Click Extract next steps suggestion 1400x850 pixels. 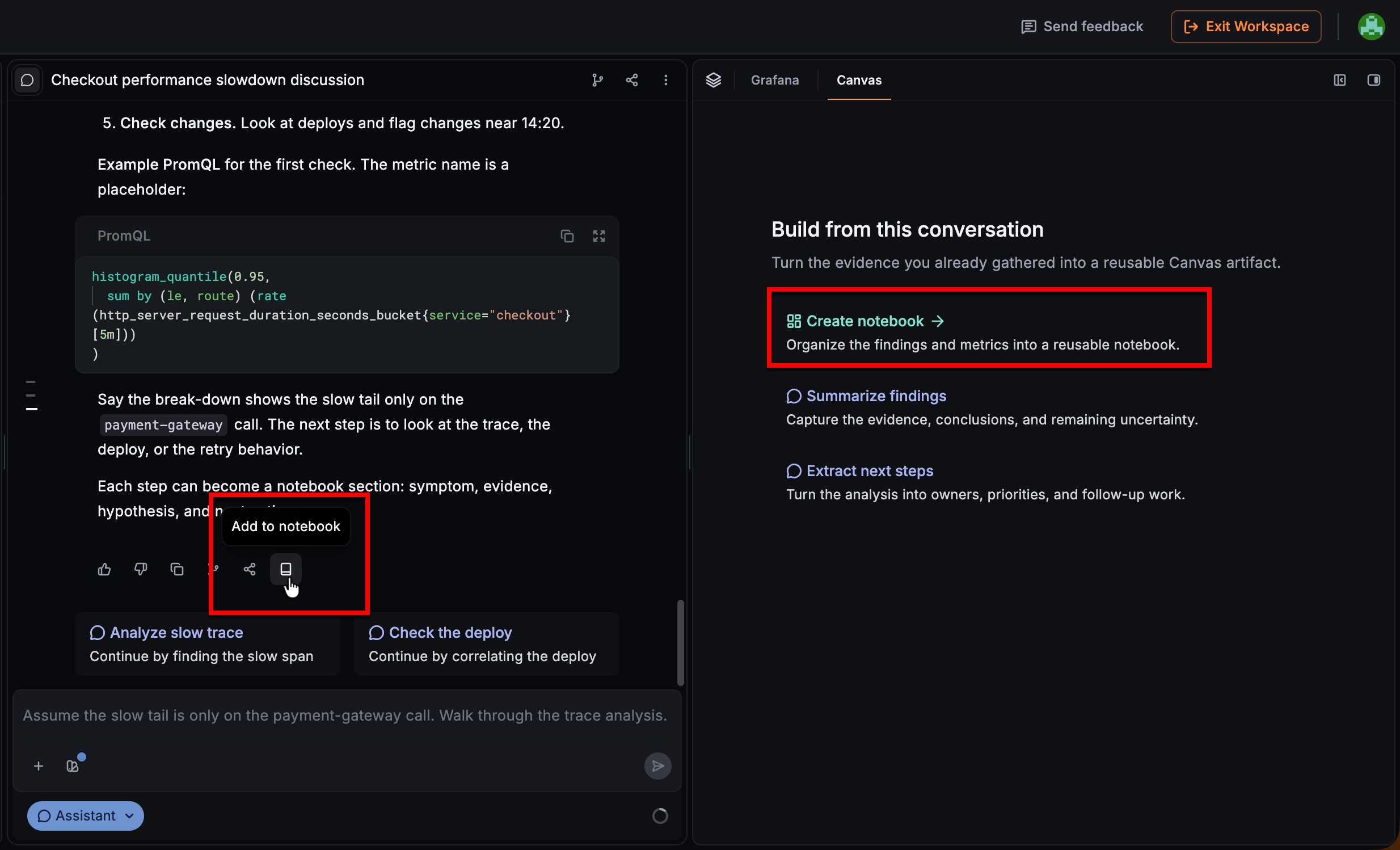859,471
